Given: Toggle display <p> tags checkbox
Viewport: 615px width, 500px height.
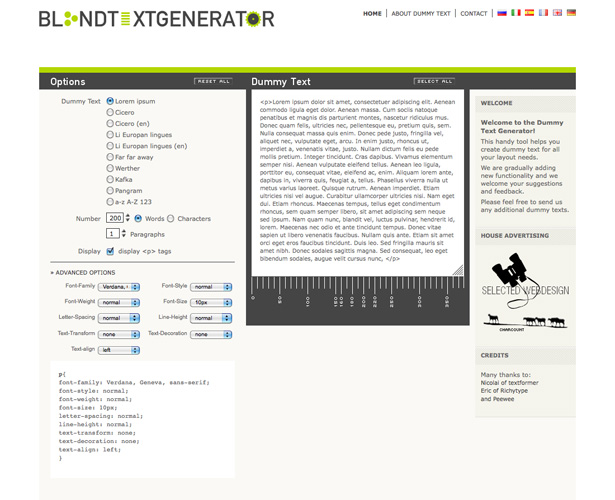Looking at the screenshot, I should 110,251.
